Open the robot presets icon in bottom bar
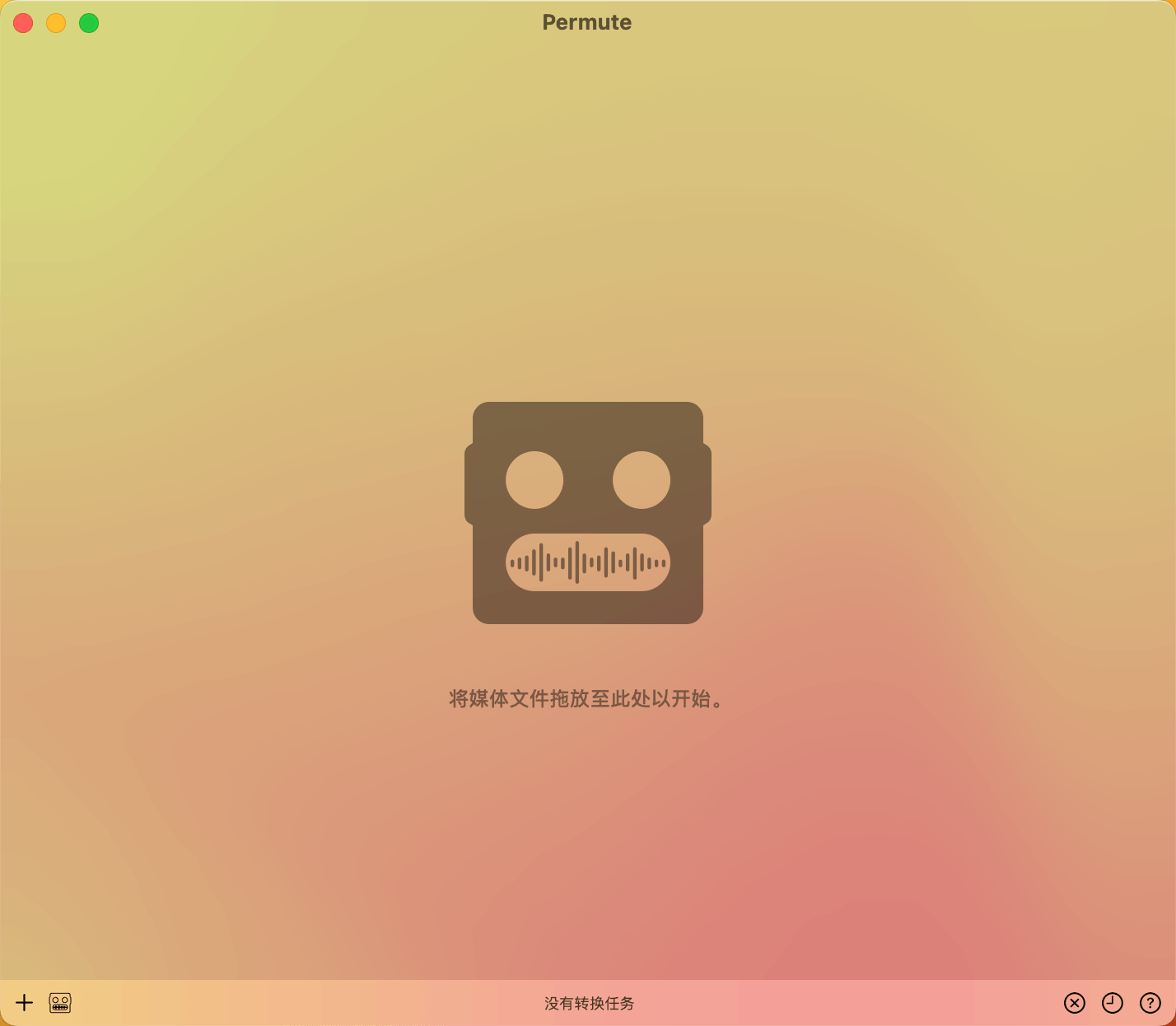 click(60, 1002)
